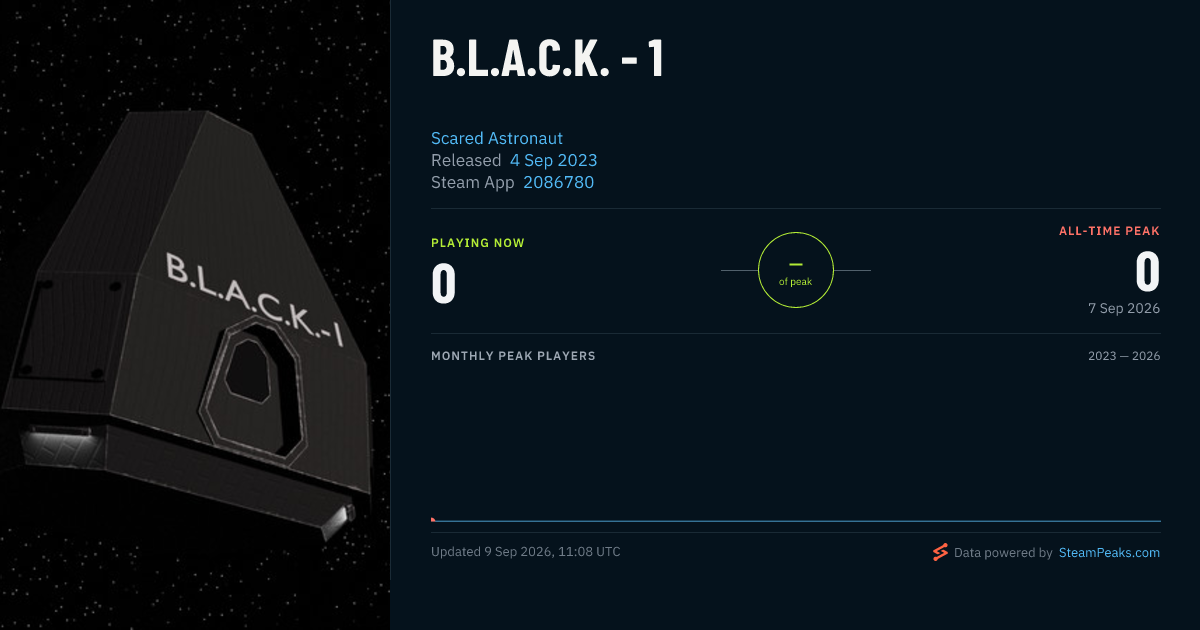The height and width of the screenshot is (630, 1200).
Task: Select the 4 Sep 2023 release date
Action: point(553,160)
